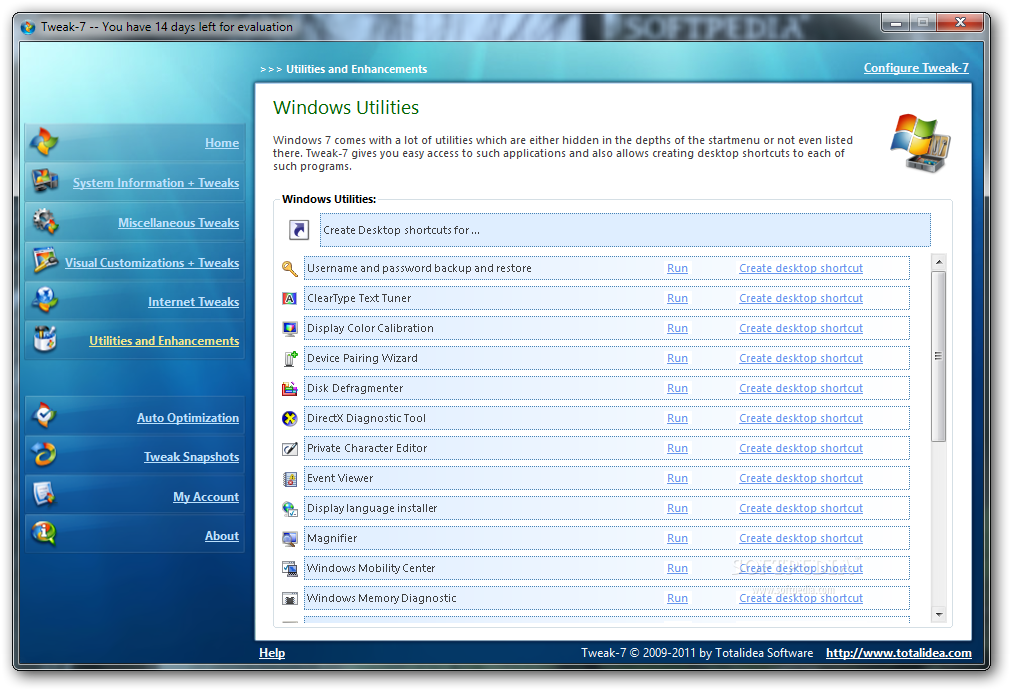Run Windows Mobility Center
1011x691 pixels.
pyautogui.click(x=677, y=568)
